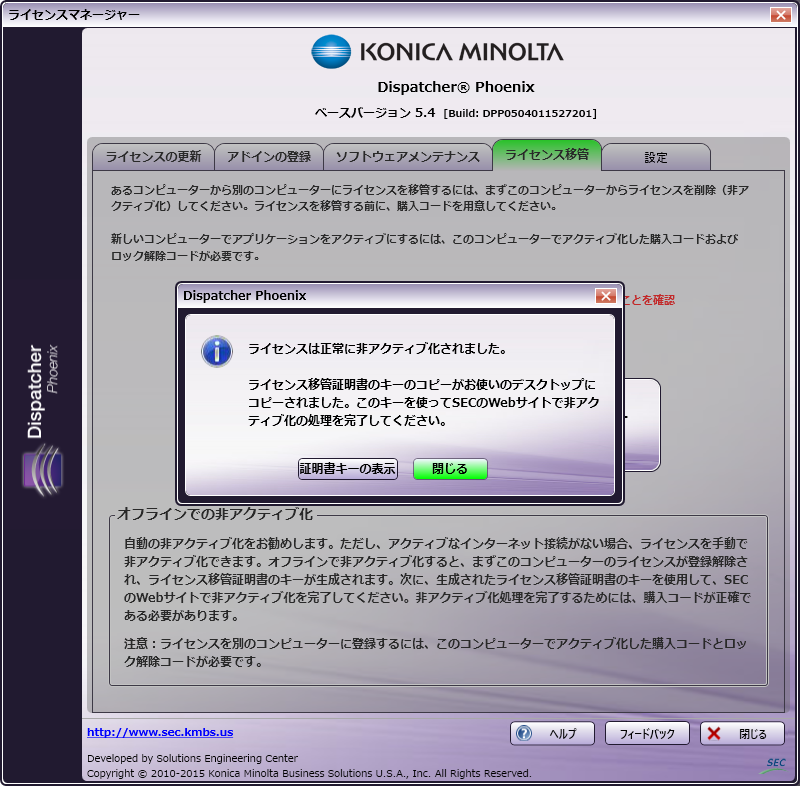800x786 pixels.
Task: Select the ソフトウェアメンテナンス tab
Action: 408,157
